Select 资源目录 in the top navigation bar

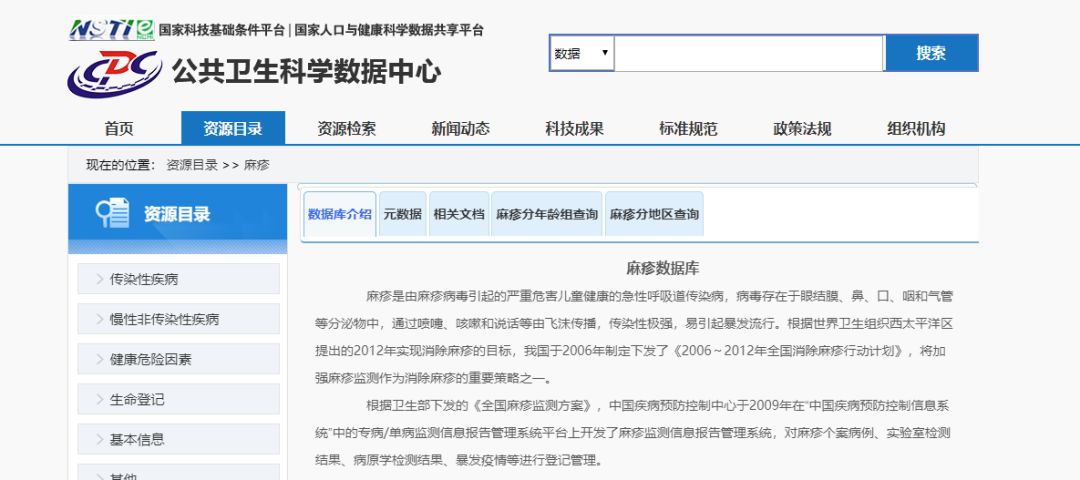pos(233,129)
